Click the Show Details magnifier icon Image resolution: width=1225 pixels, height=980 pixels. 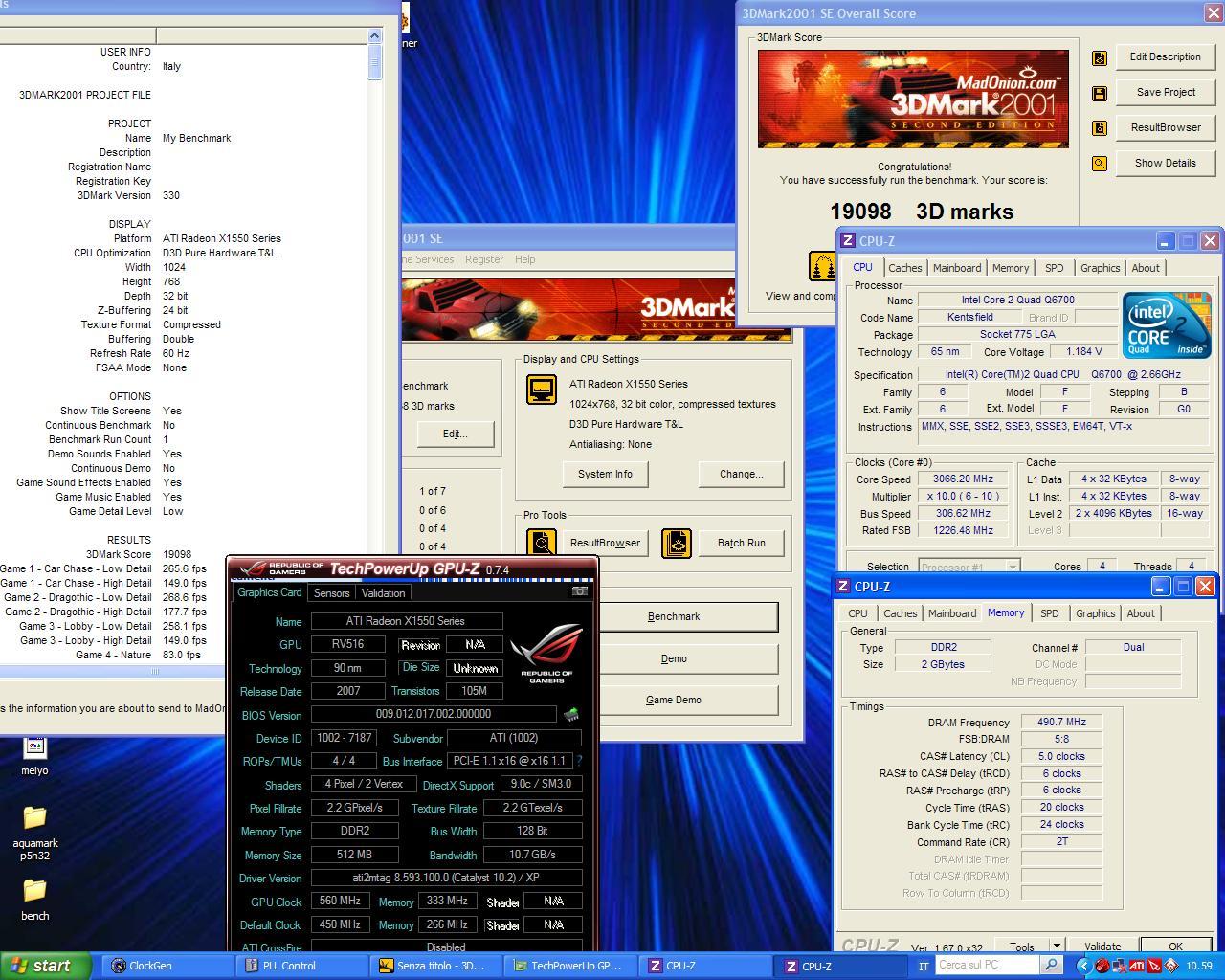(x=1100, y=164)
